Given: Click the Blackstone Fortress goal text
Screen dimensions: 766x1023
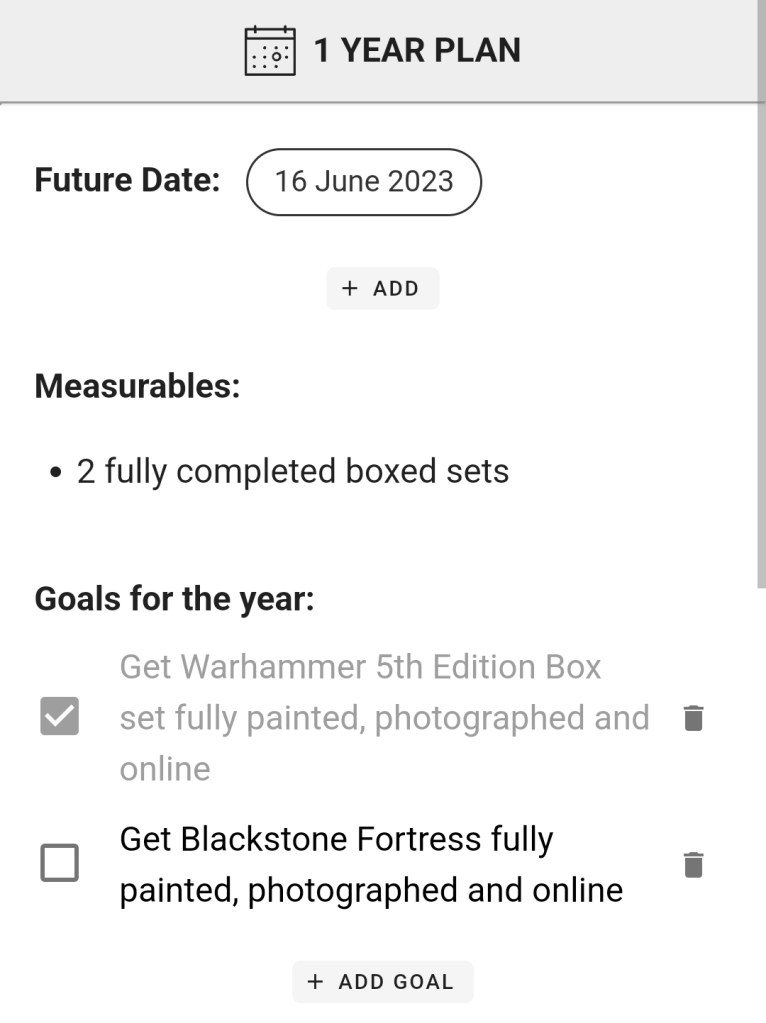Looking at the screenshot, I should coord(371,865).
